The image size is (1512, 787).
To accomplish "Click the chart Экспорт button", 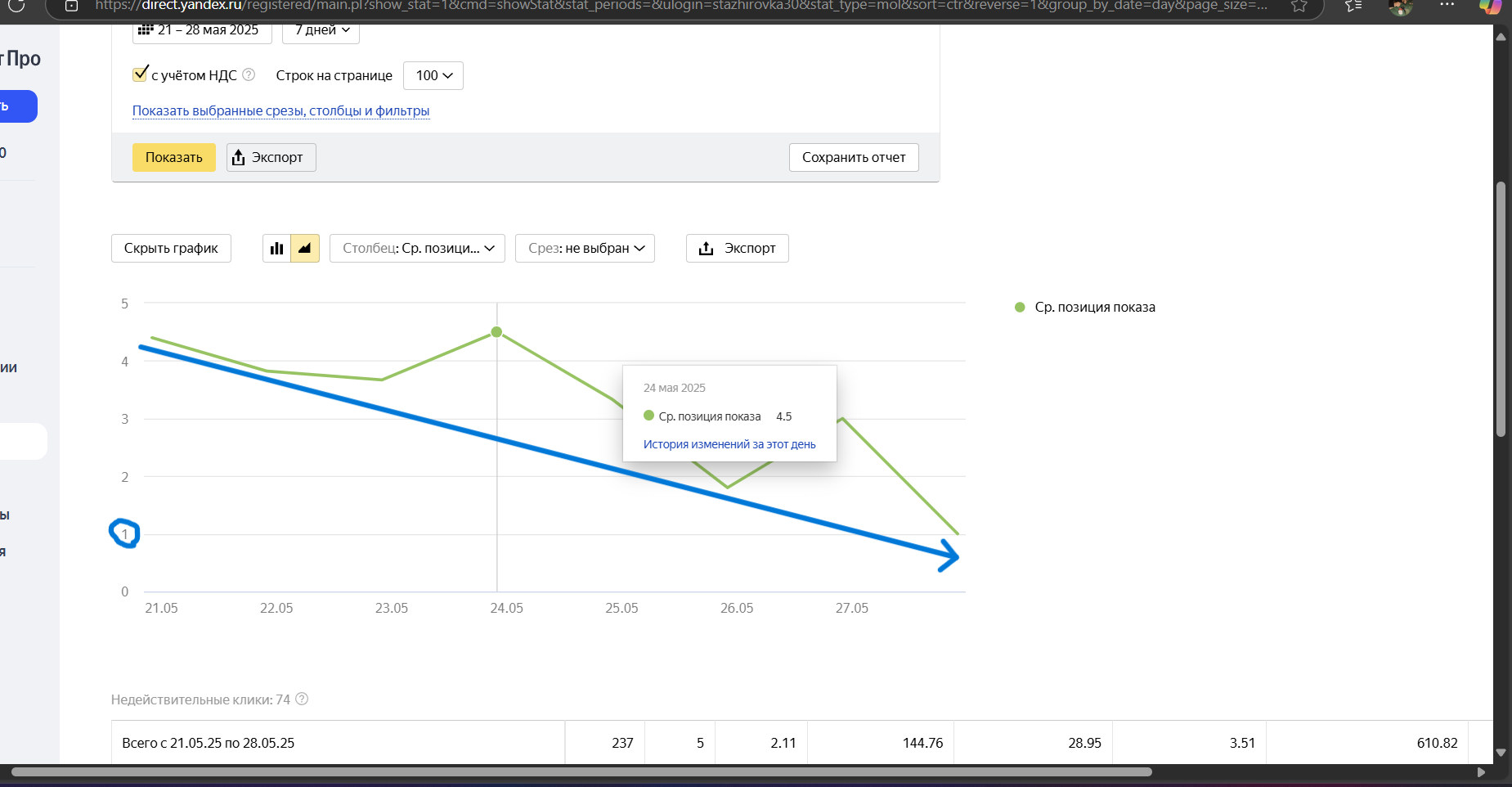I will click(737, 248).
